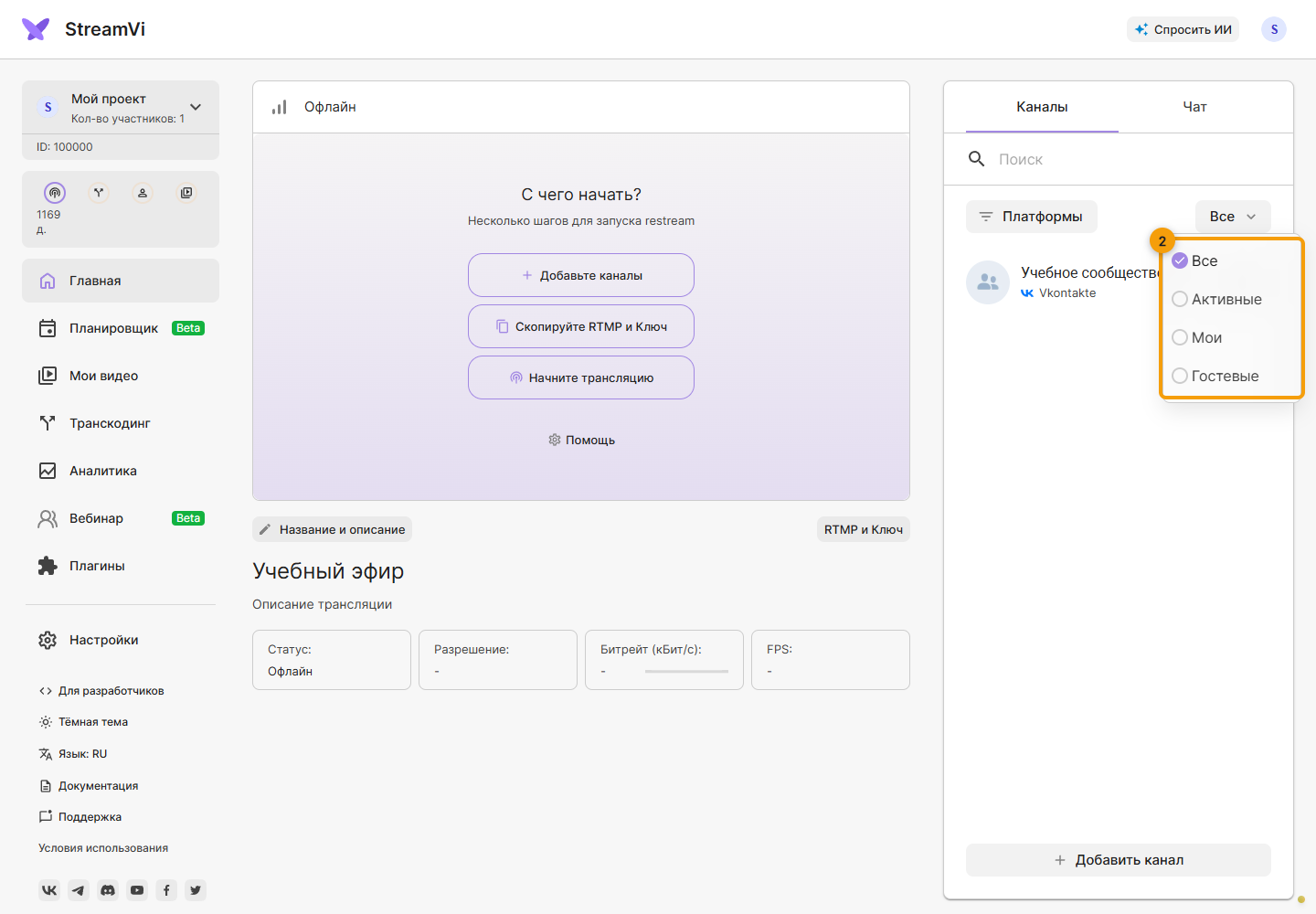Viewport: 1316px width, 914px height.
Task: Open Главная in the sidebar
Action: tap(121, 281)
